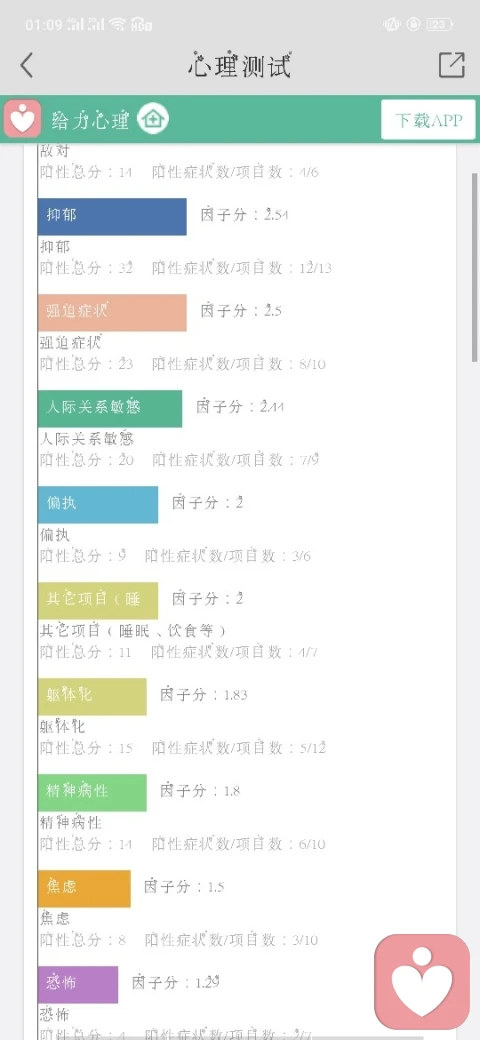Click the 下载APP button

[428, 119]
